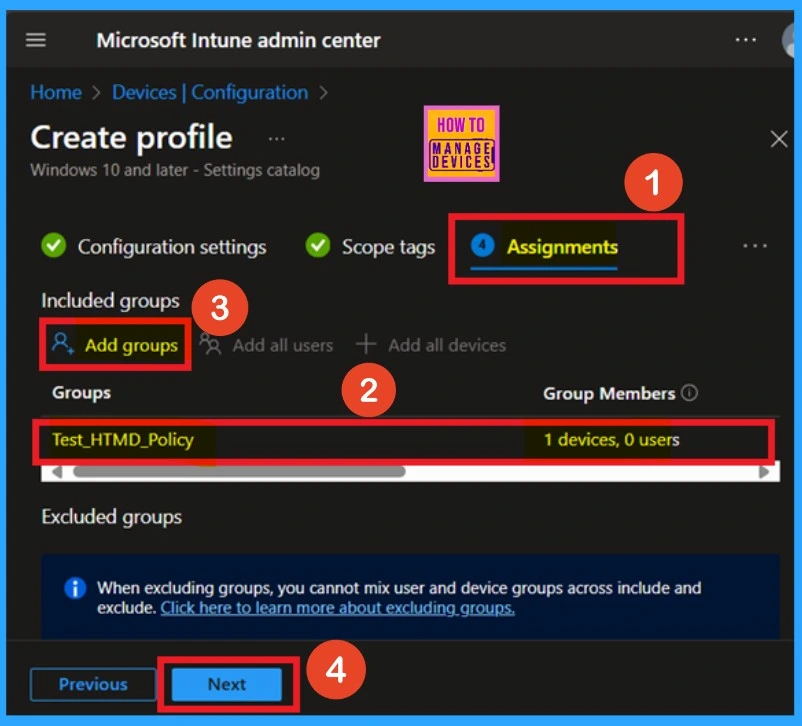Image resolution: width=802 pixels, height=726 pixels.
Task: Go to Home breadcrumb
Action: (56, 93)
